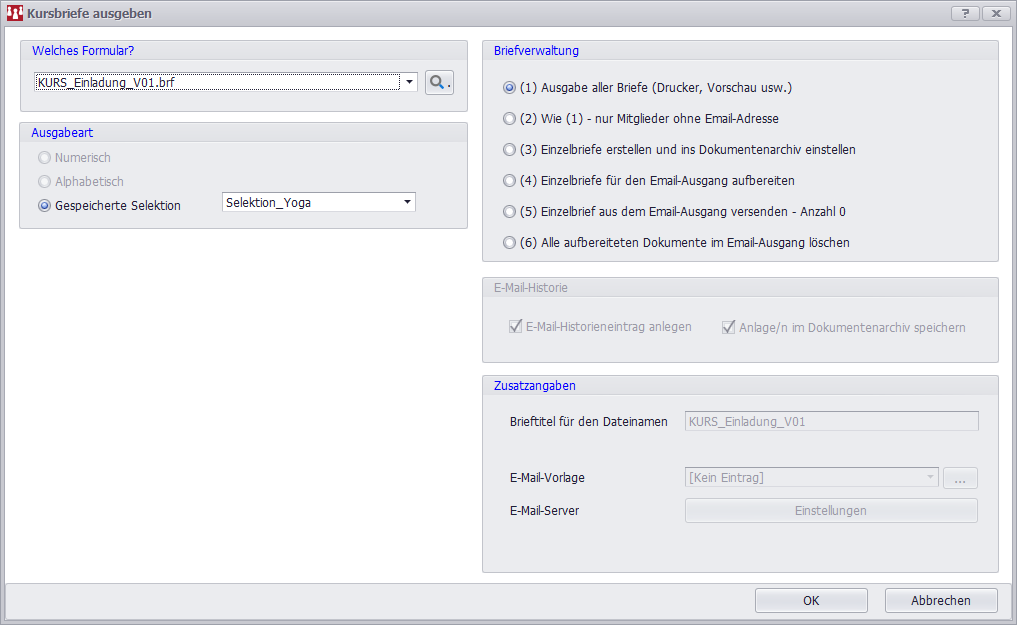Select (6) Alle aufbereiteten Dokumente löschen
This screenshot has width=1017, height=625.
509,243
